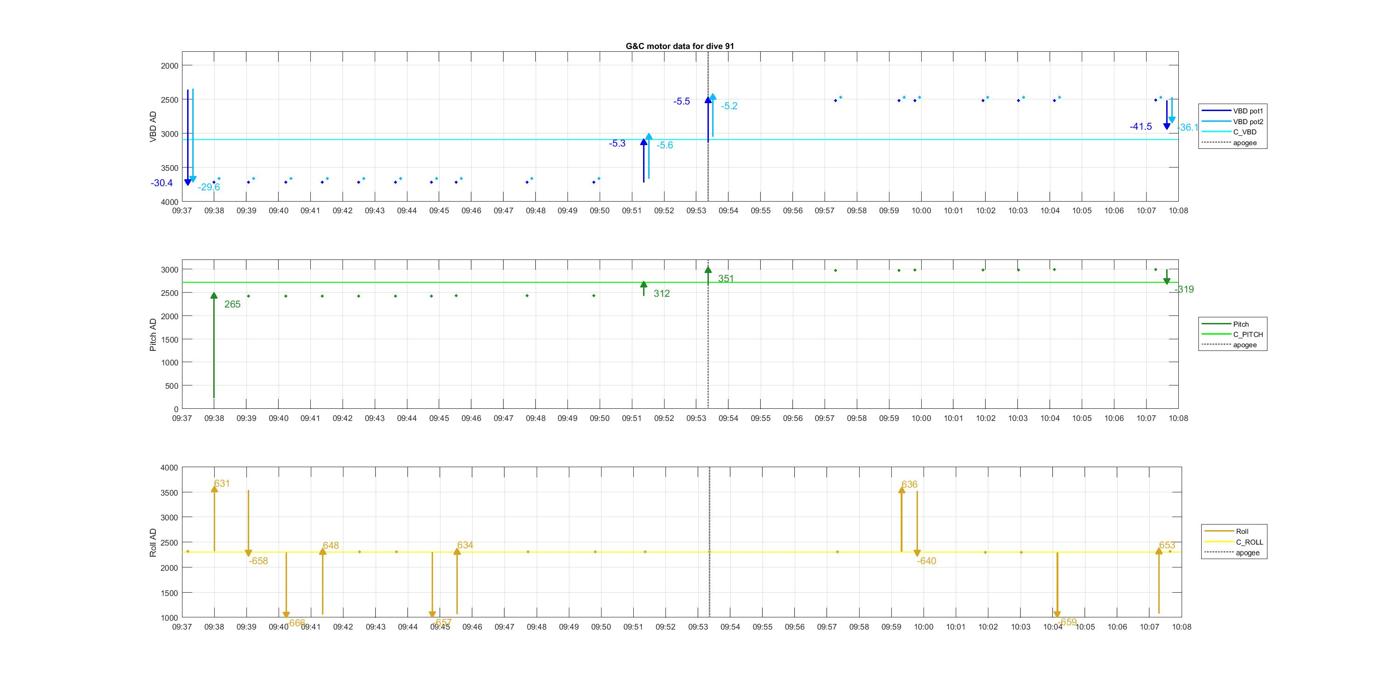Click the '636' roll value label
The height and width of the screenshot is (693, 1400).
pos(909,485)
